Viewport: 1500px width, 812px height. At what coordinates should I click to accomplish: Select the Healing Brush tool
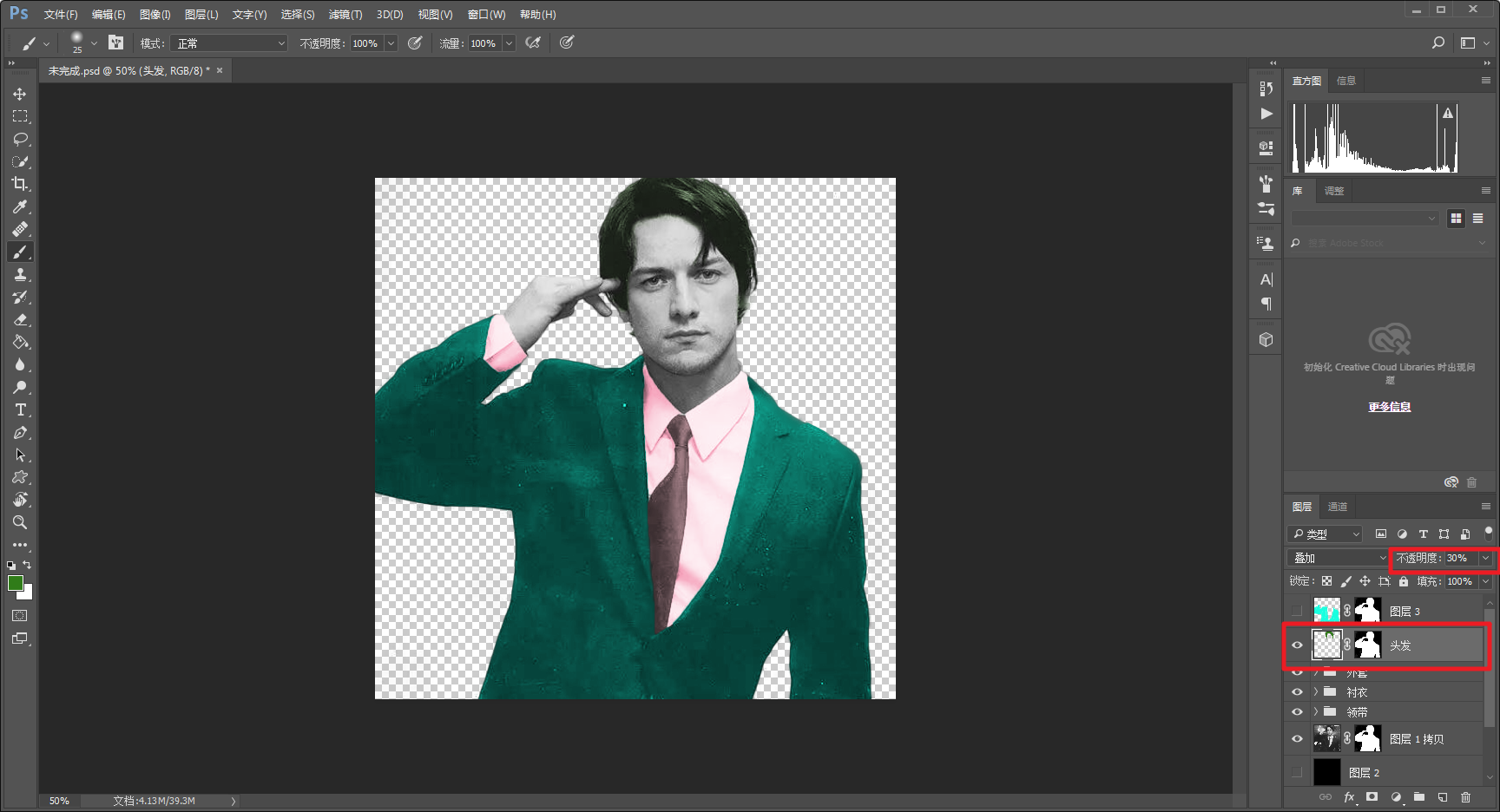click(20, 229)
